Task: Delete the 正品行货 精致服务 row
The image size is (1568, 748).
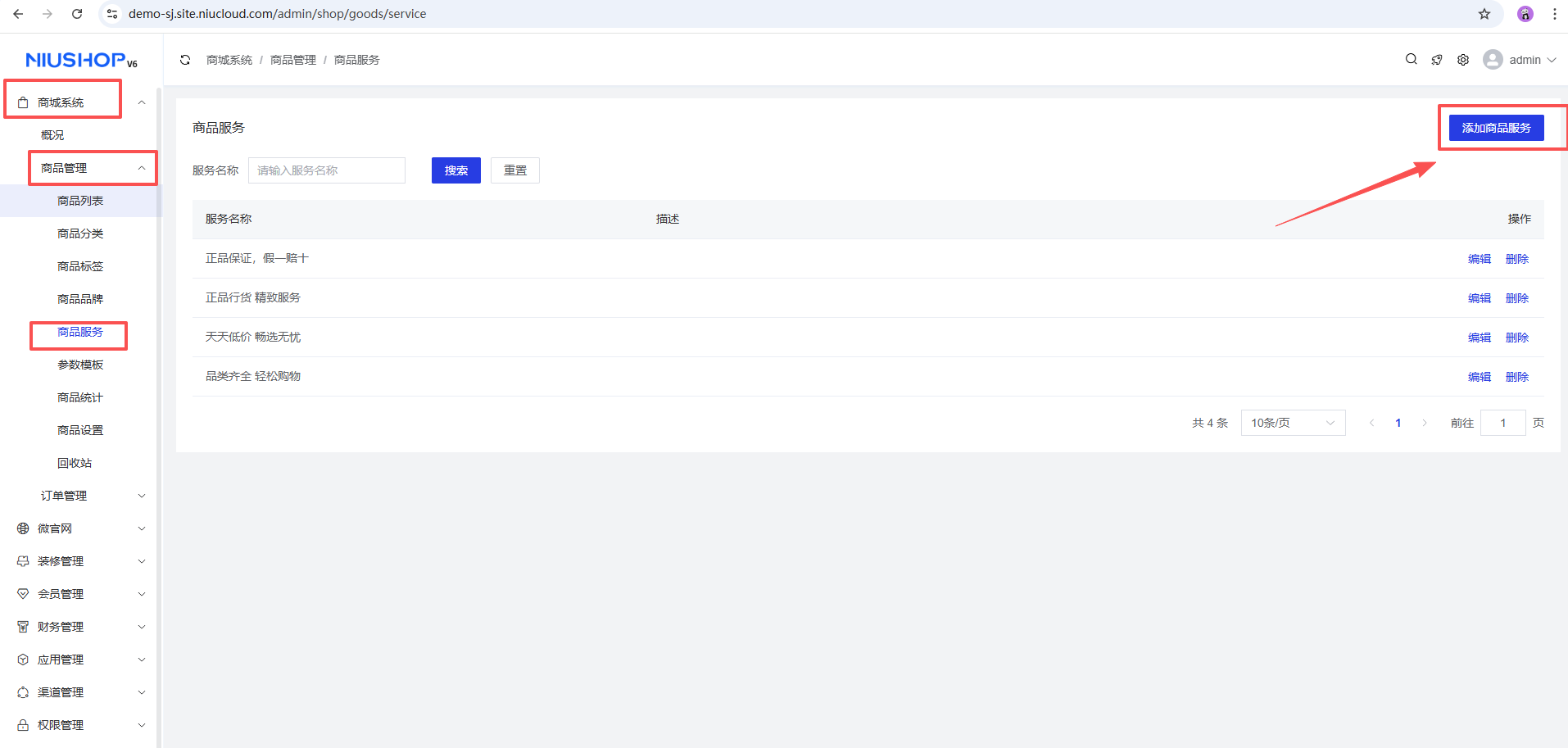Action: coord(1517,298)
